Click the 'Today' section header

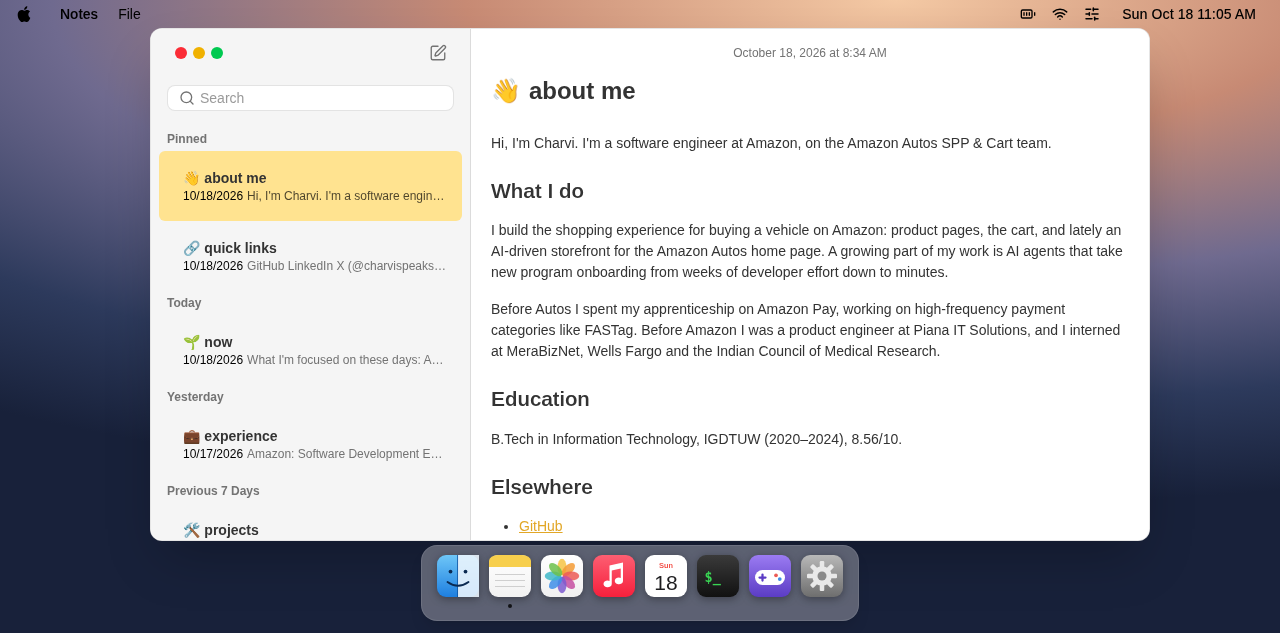tap(184, 303)
